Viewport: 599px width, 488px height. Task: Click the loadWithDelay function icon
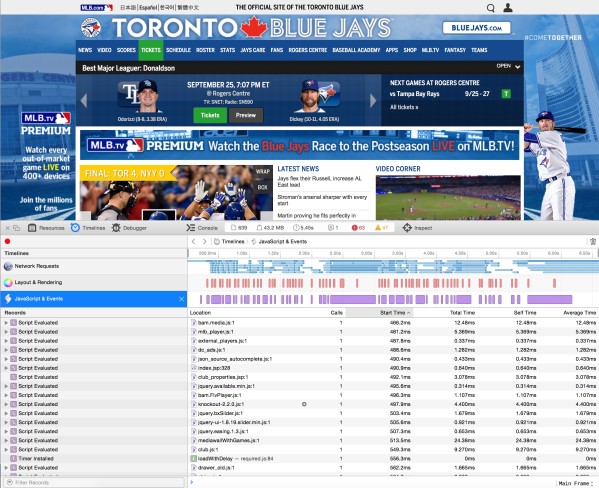[x=194, y=459]
